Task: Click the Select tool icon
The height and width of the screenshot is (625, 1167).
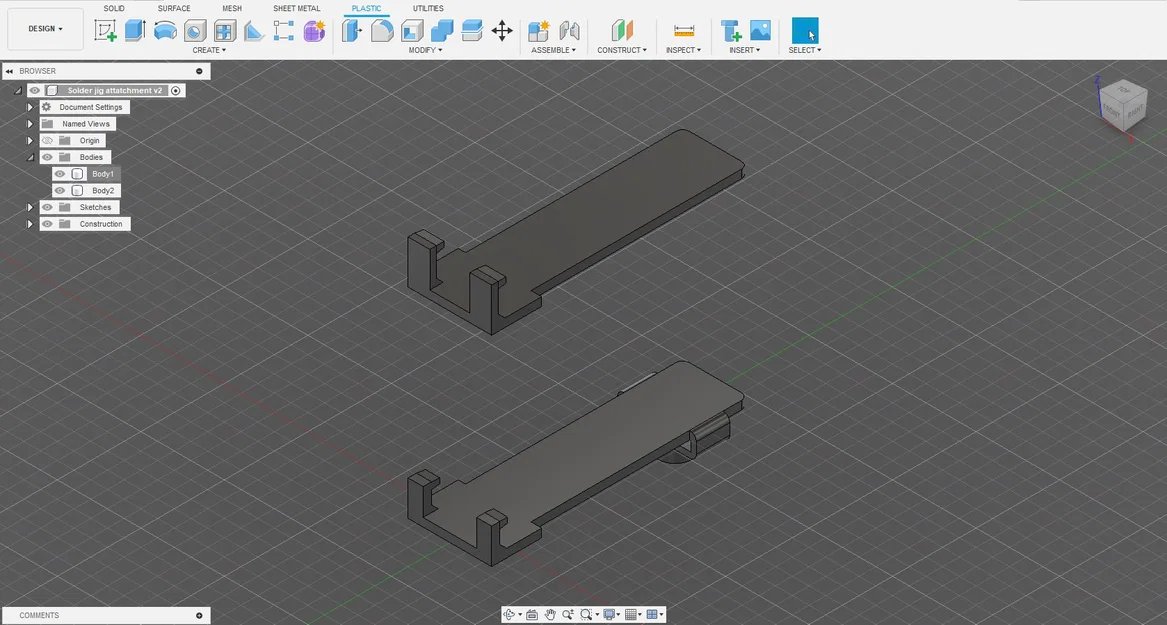Action: pyautogui.click(x=805, y=31)
